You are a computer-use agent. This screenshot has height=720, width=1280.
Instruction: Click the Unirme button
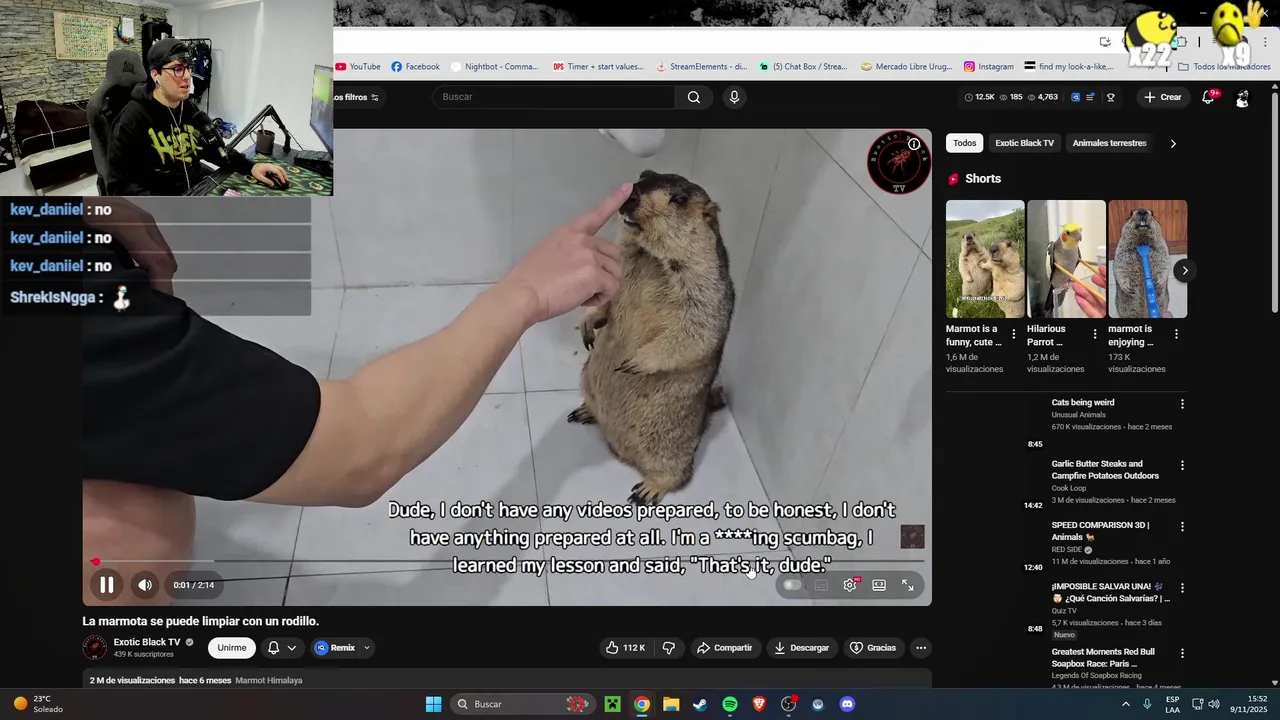(x=232, y=648)
